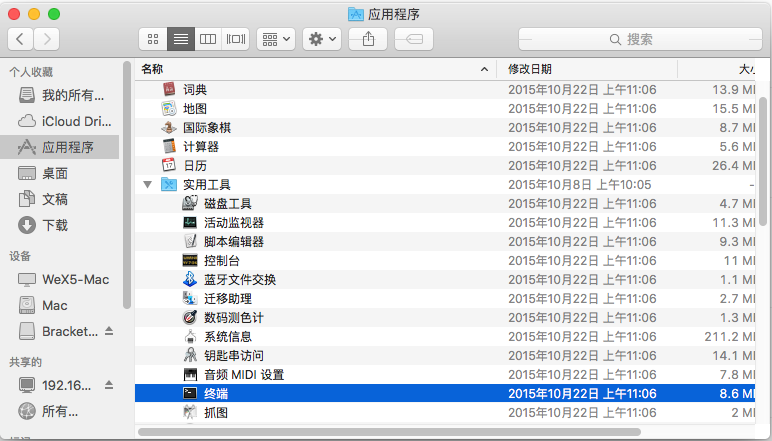Select the 磁盘工具 icon
The height and width of the screenshot is (441, 772).
coord(190,203)
